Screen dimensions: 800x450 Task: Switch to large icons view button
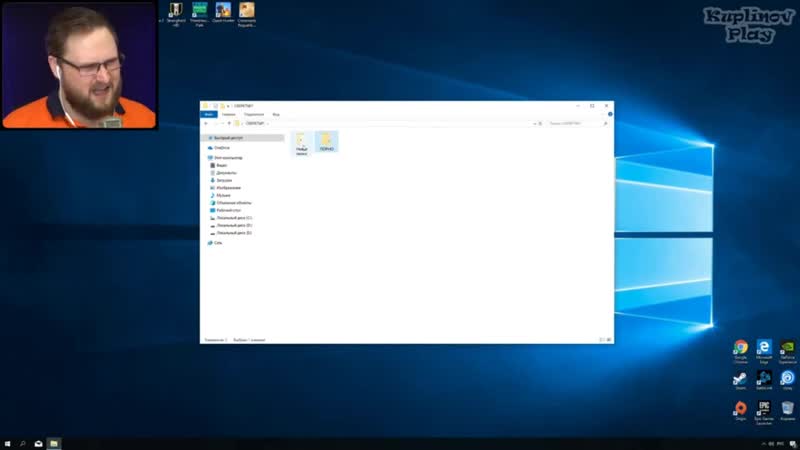tap(609, 340)
